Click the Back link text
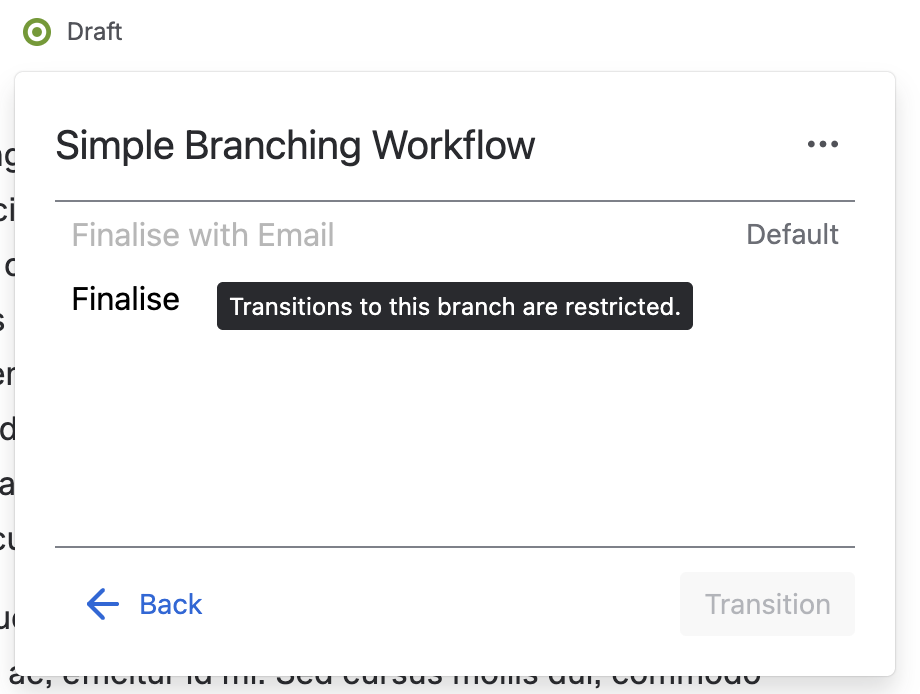This screenshot has height=694, width=920. click(x=171, y=604)
